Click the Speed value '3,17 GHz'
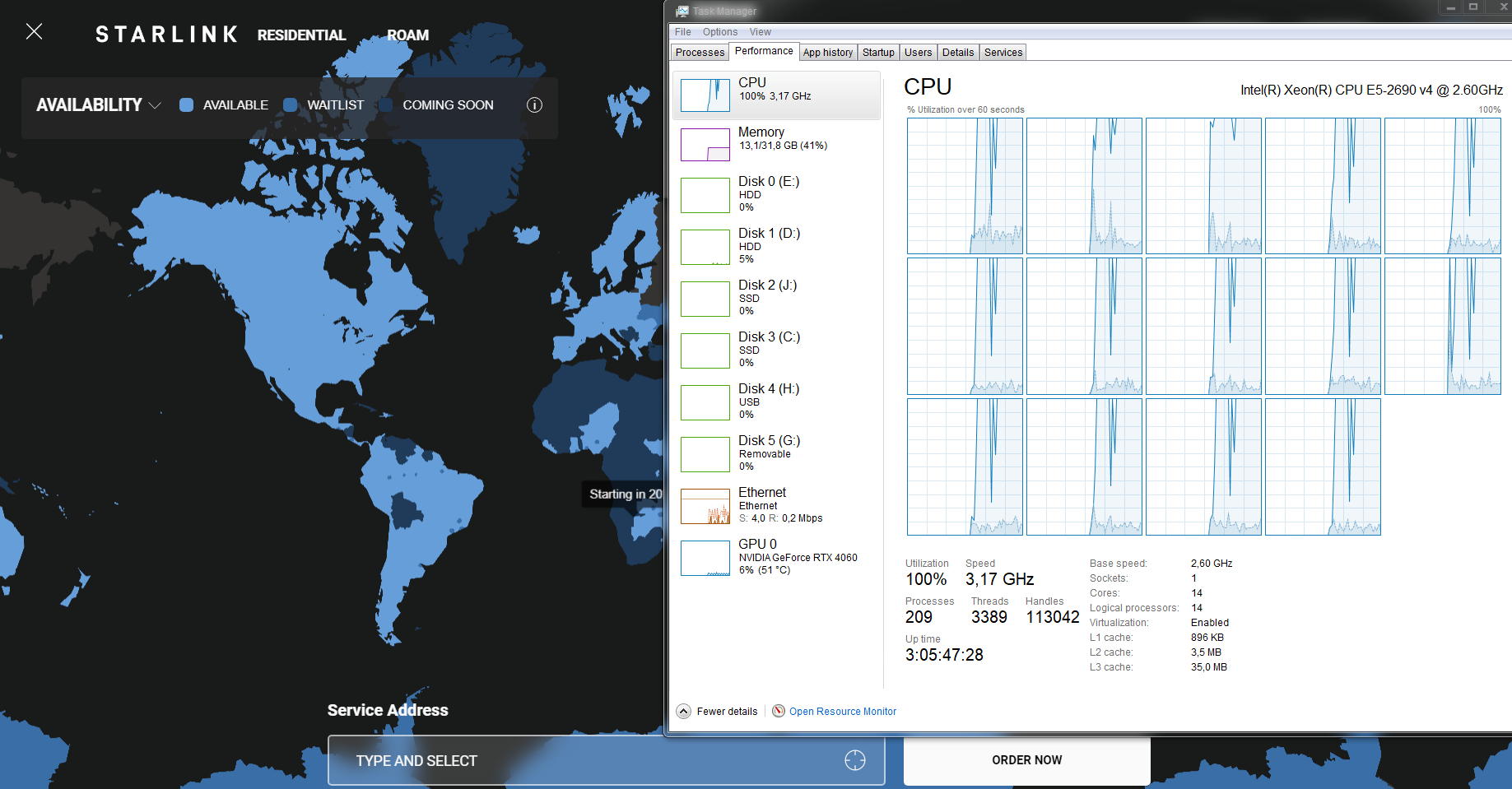The image size is (1512, 789). [x=999, y=579]
